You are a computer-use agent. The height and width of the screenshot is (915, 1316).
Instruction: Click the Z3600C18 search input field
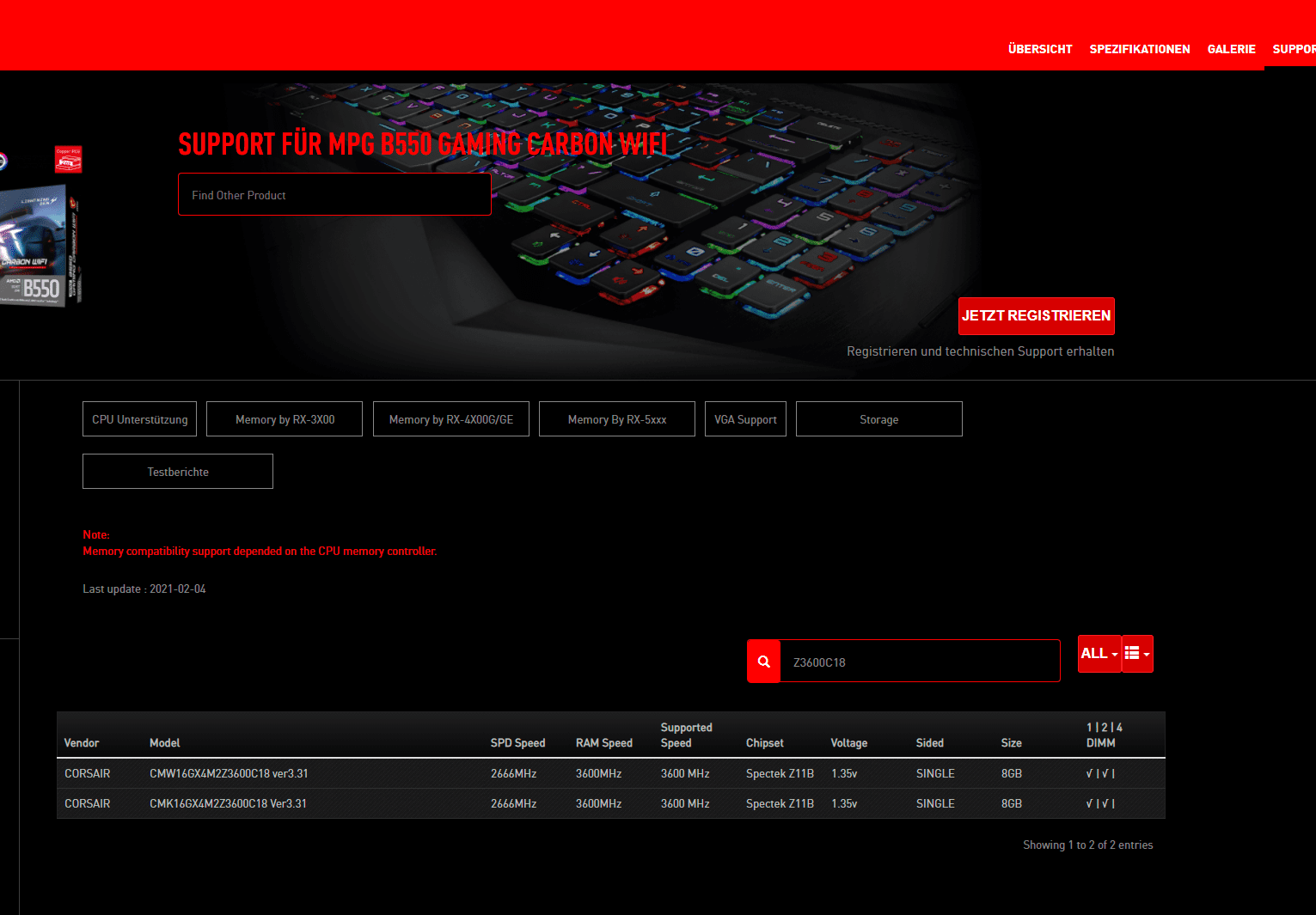coord(920,662)
